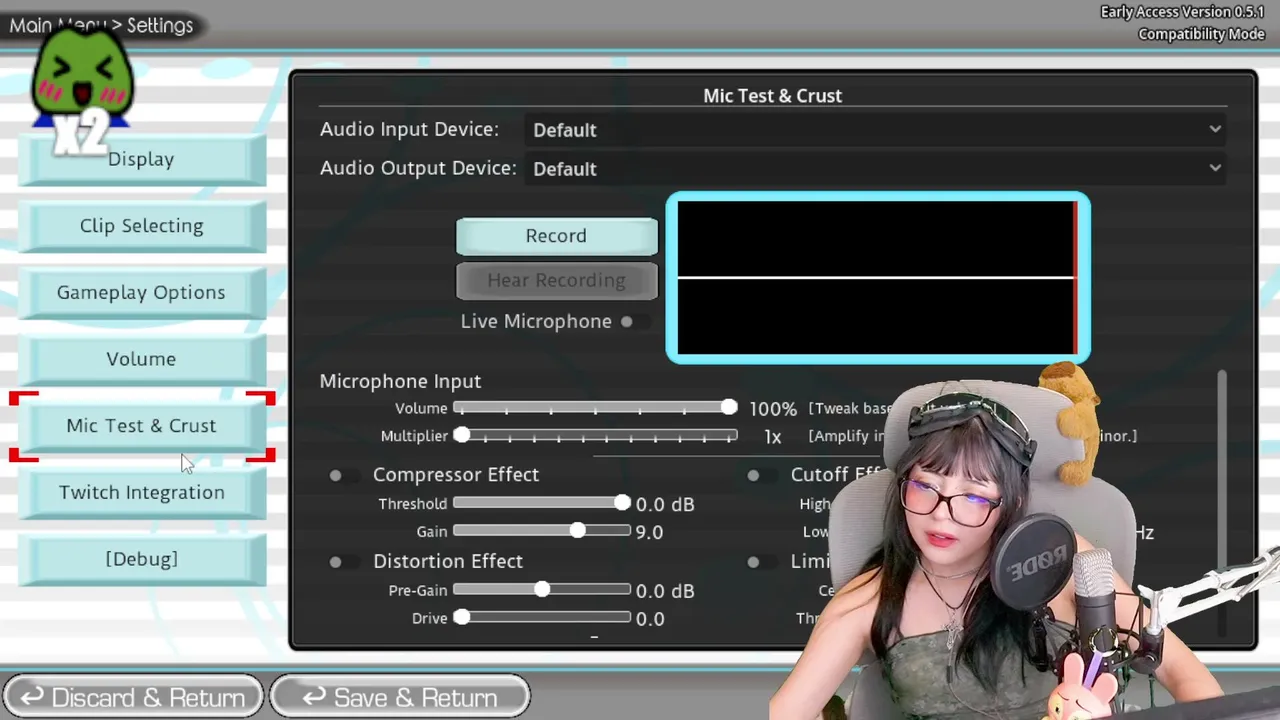Click the Hear Recording button

(x=556, y=281)
